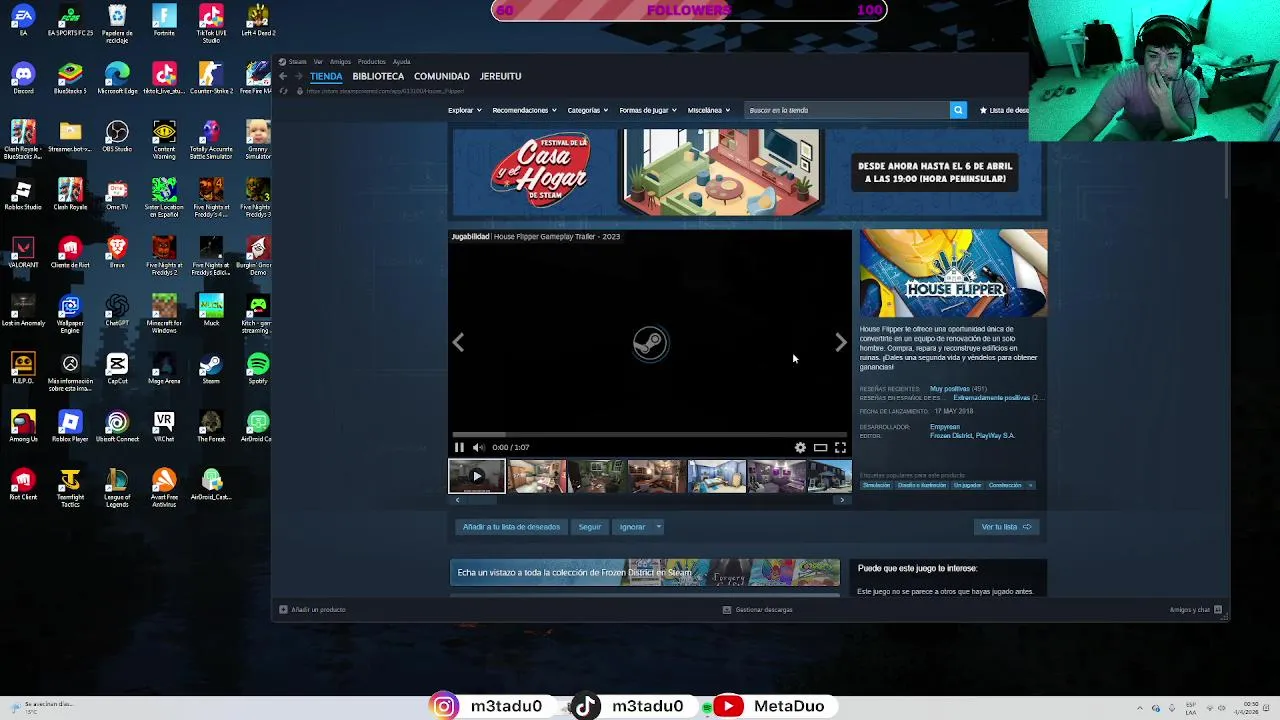Select the trailer video thumbnail

[477, 476]
